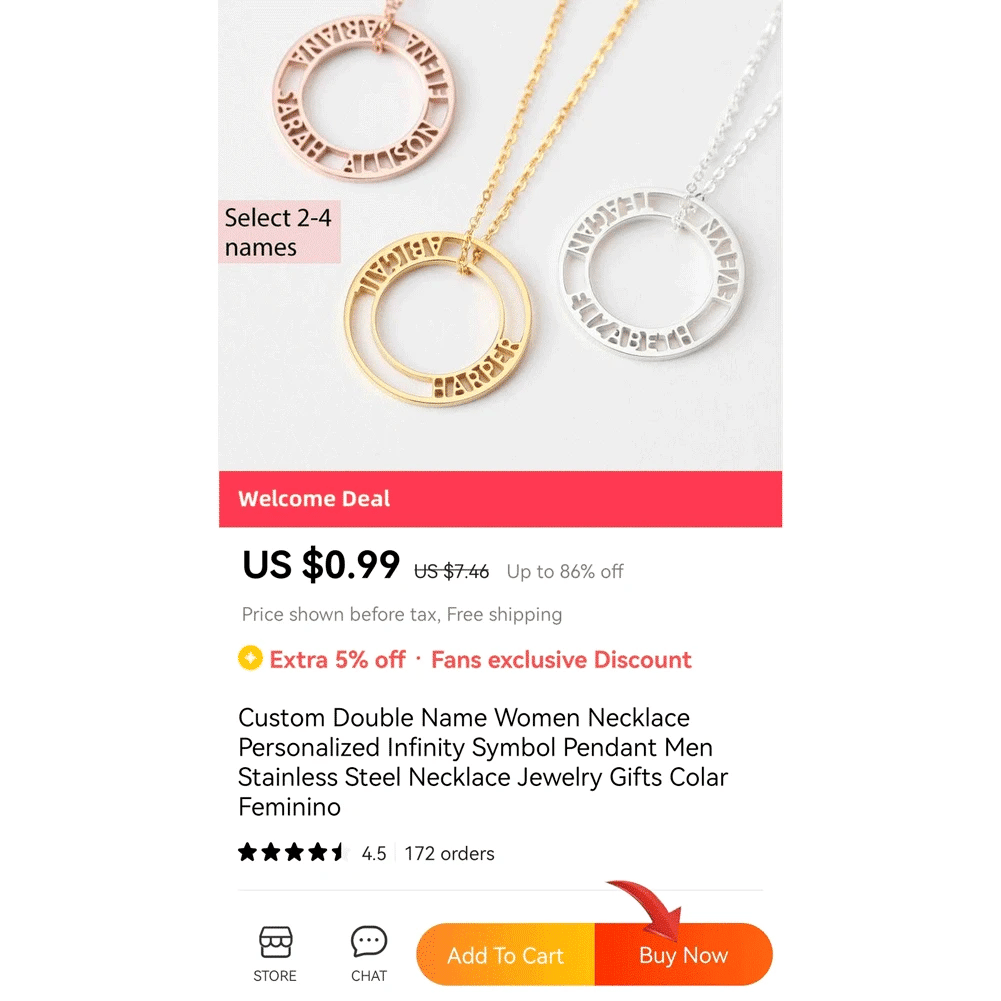Click the yellow coin discount icon
The height and width of the screenshot is (1001, 1001).
point(250,658)
